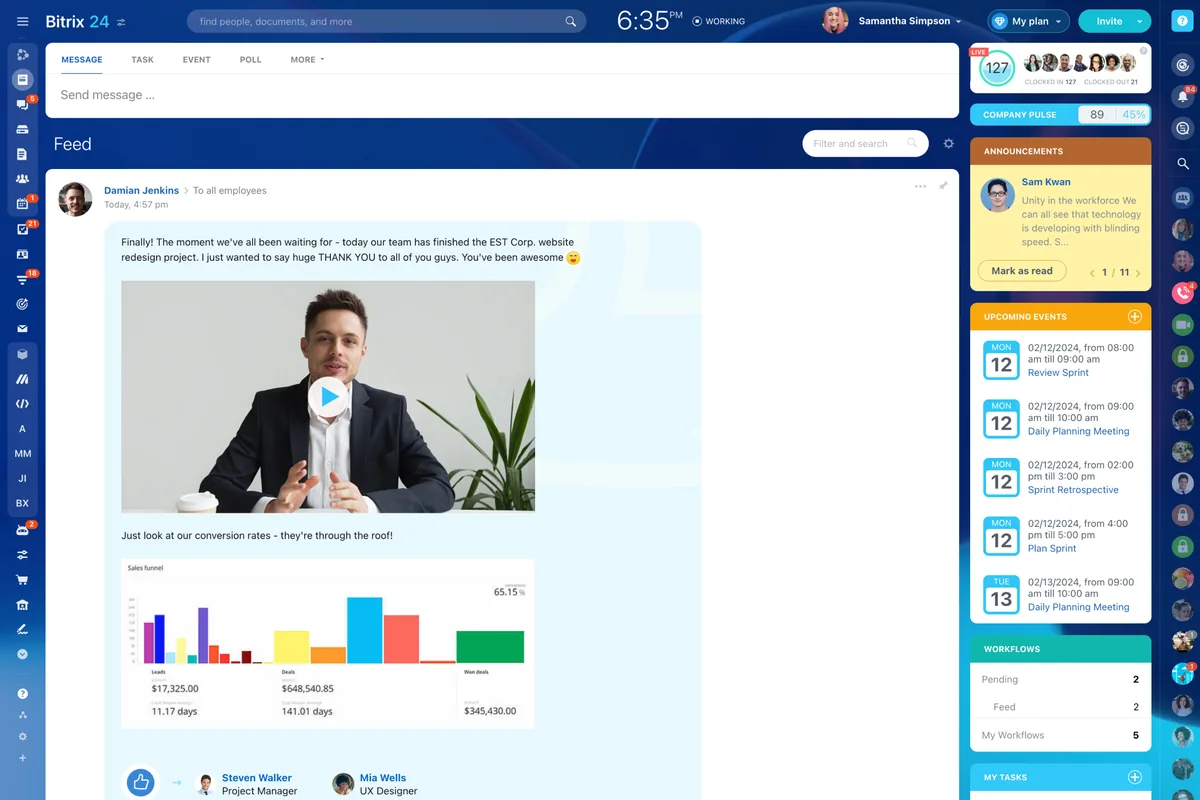Viewport: 1200px width, 800px height.
Task: Open Steven Walker profile link
Action: coord(257,778)
